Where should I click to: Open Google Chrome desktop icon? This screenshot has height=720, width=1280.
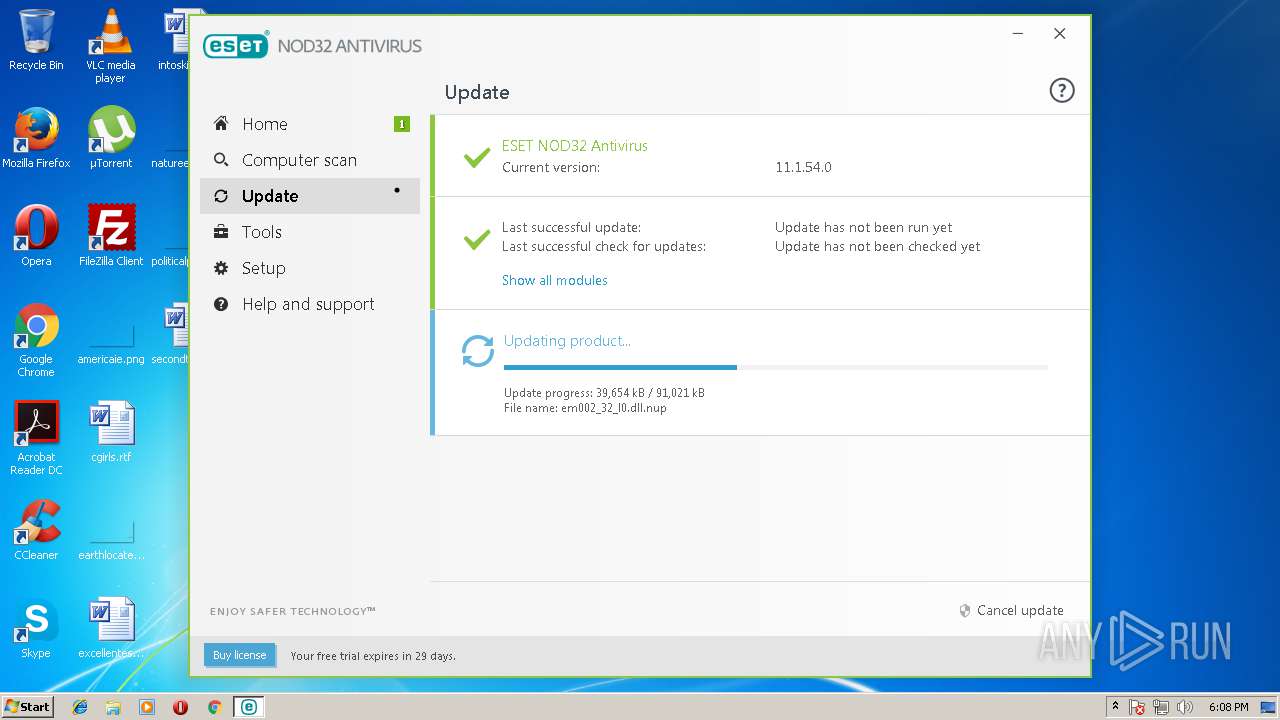(x=36, y=340)
